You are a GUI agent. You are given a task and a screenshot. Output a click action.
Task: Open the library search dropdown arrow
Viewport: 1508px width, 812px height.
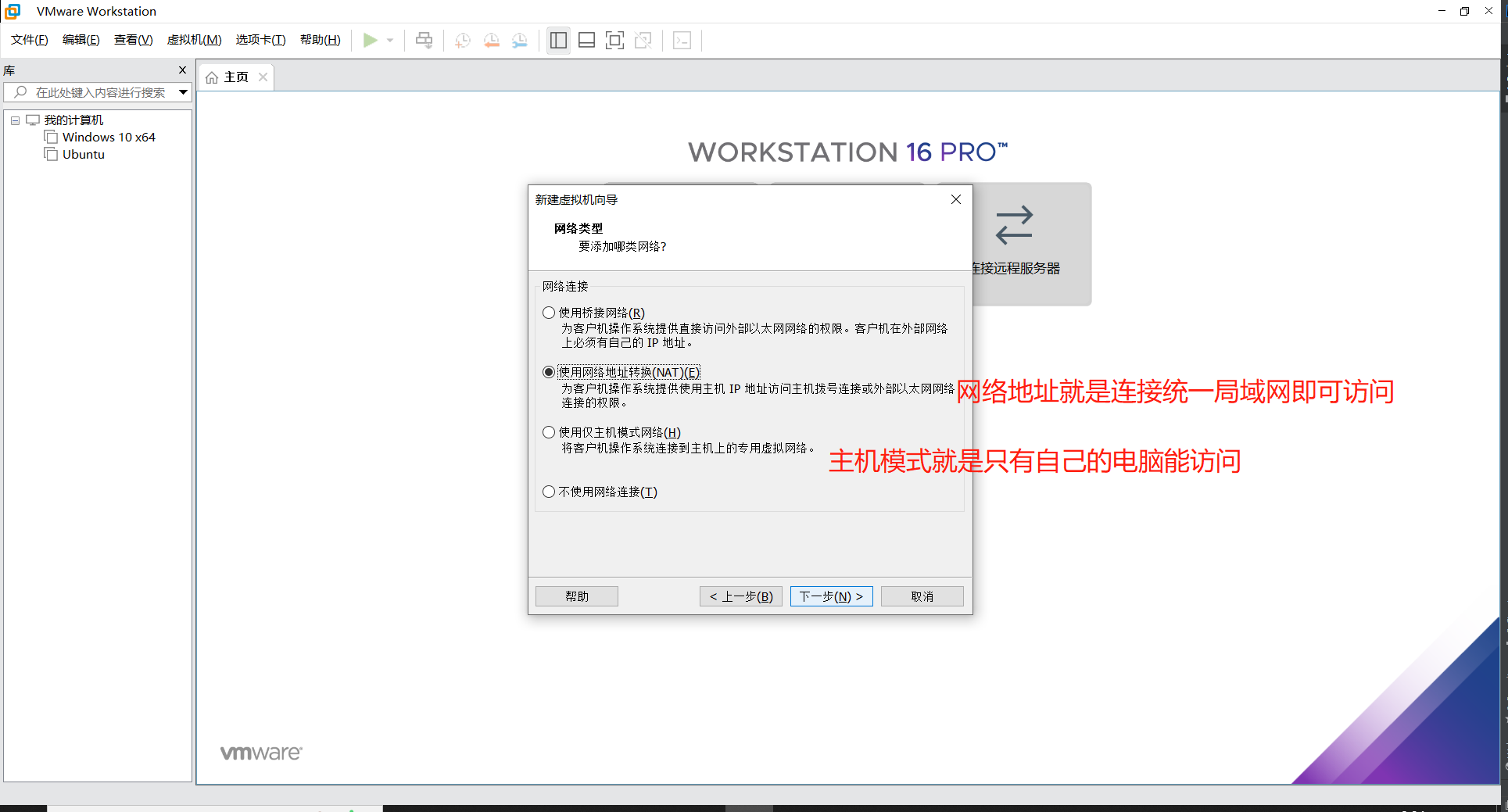click(183, 92)
